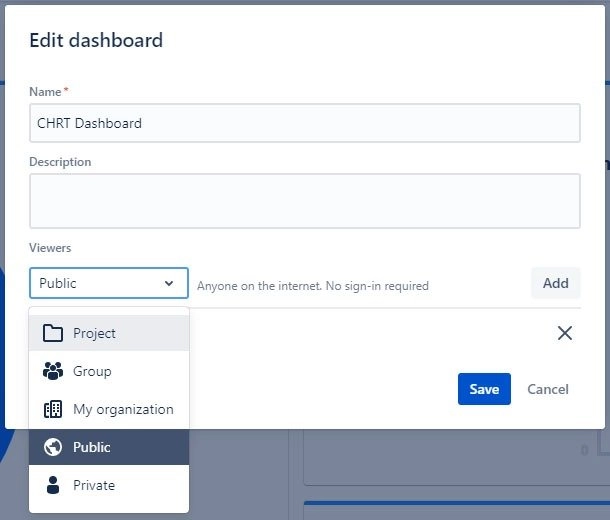Image resolution: width=610 pixels, height=520 pixels.
Task: Choose the highlighted Public option
Action: (109, 447)
